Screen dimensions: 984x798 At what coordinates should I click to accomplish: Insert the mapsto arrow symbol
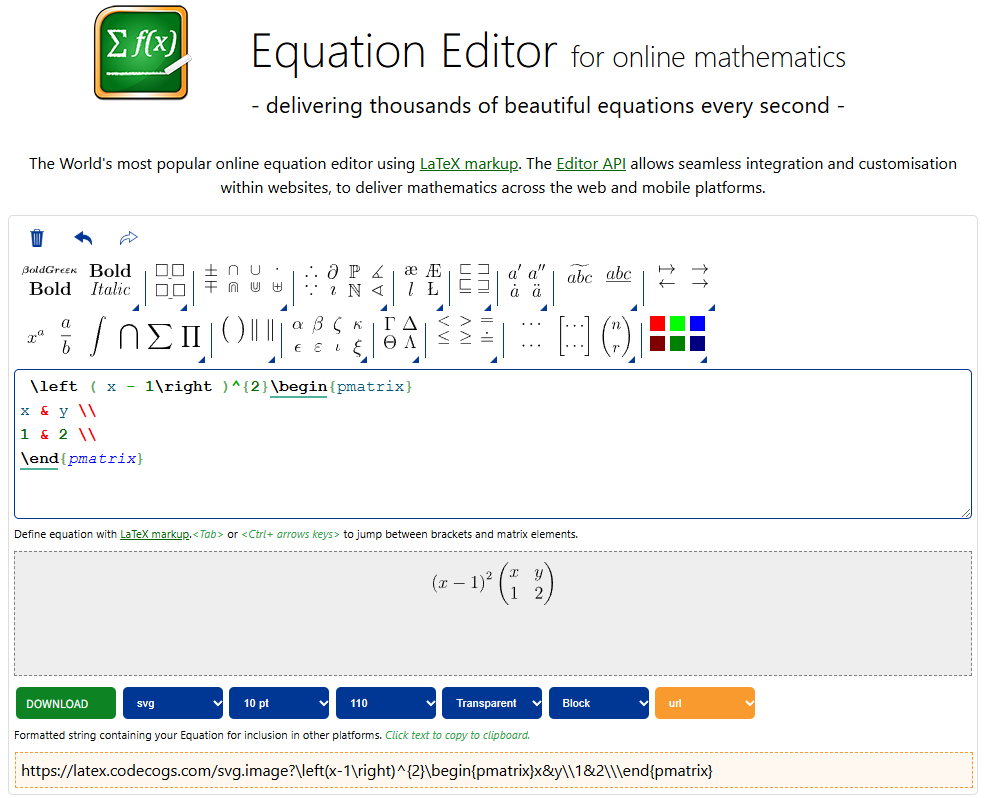(666, 269)
